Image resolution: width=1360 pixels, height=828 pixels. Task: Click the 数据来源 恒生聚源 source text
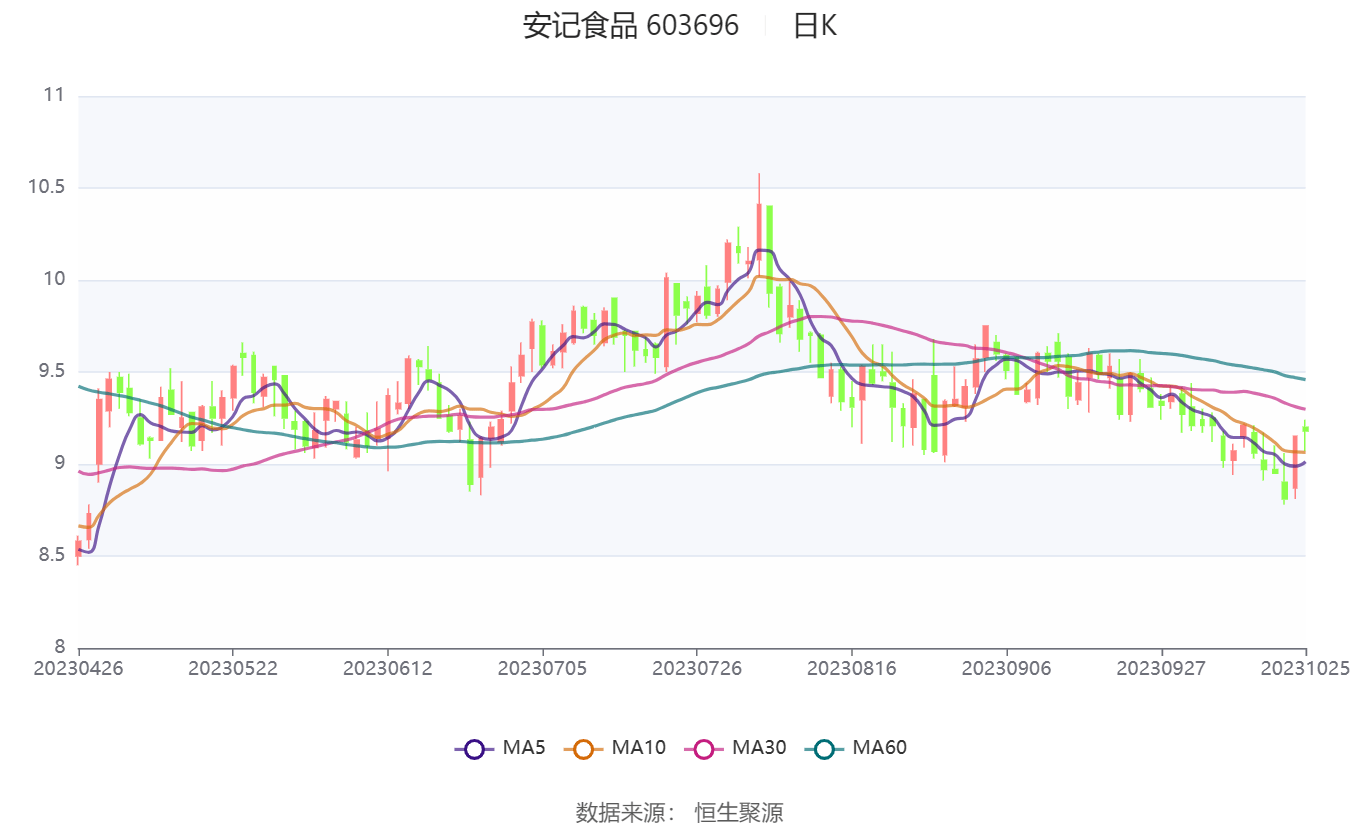(x=679, y=812)
